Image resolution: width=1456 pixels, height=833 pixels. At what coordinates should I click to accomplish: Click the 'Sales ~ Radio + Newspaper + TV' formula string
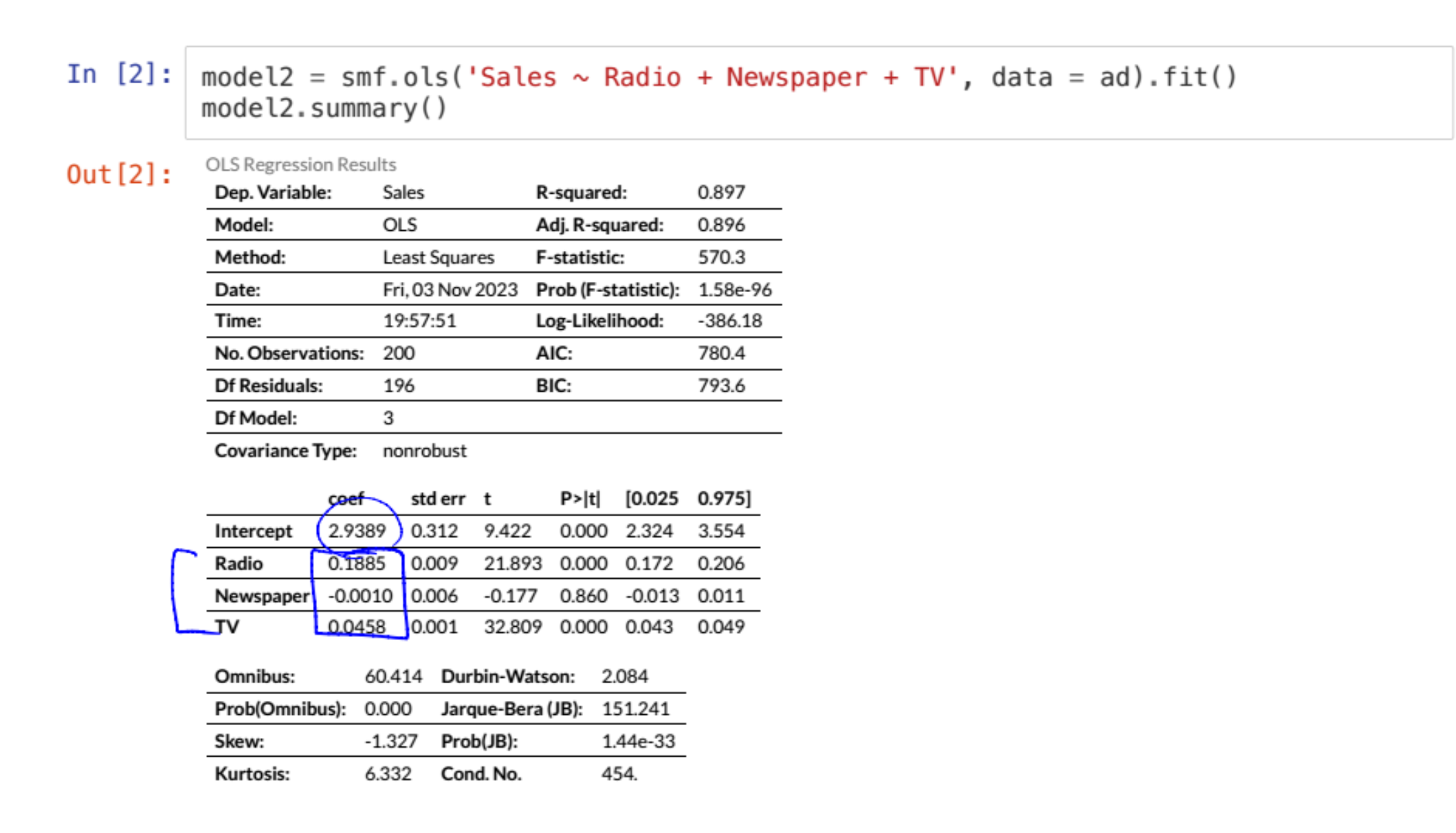point(712,77)
